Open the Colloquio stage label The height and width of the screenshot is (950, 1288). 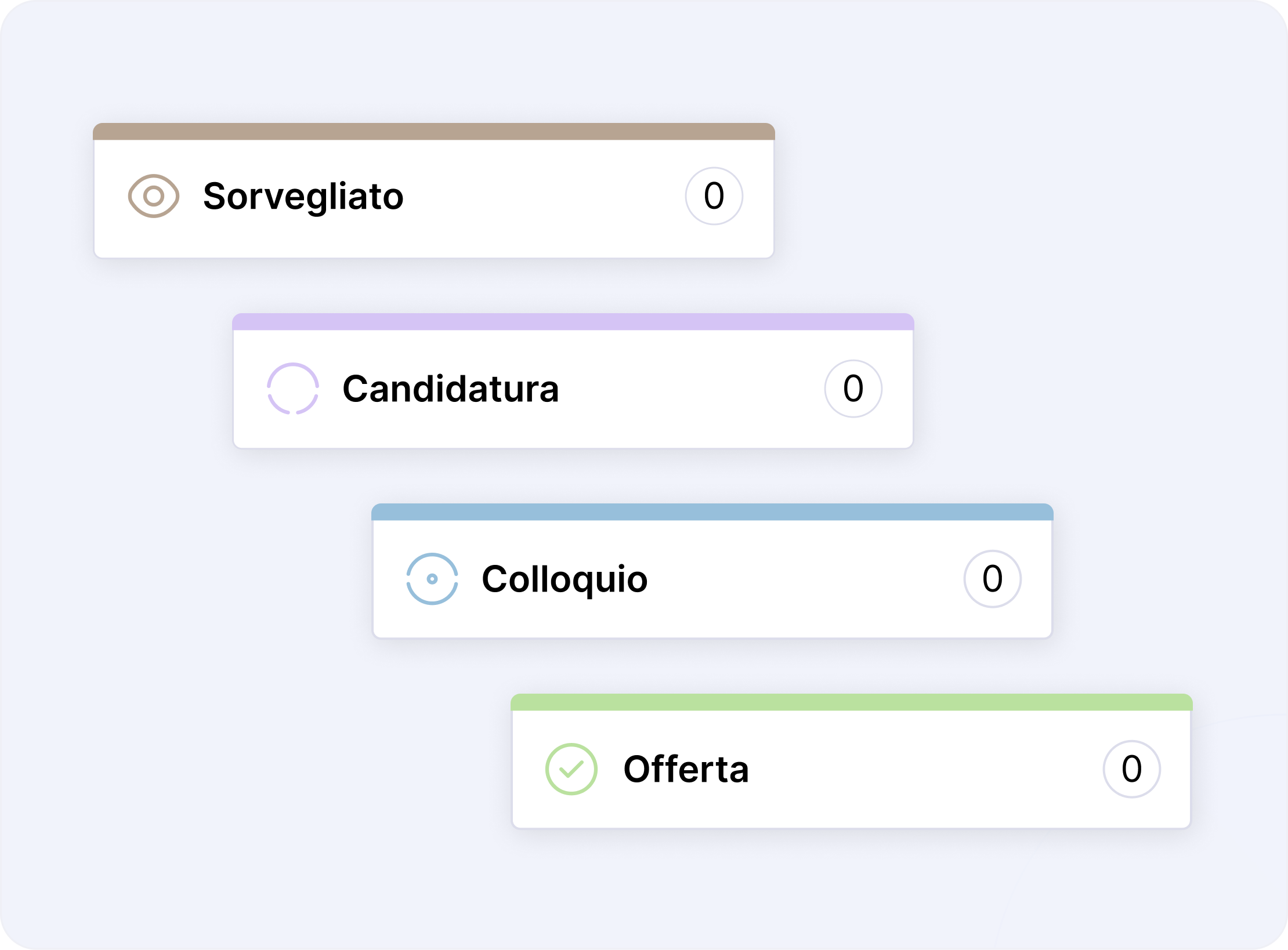click(x=565, y=579)
